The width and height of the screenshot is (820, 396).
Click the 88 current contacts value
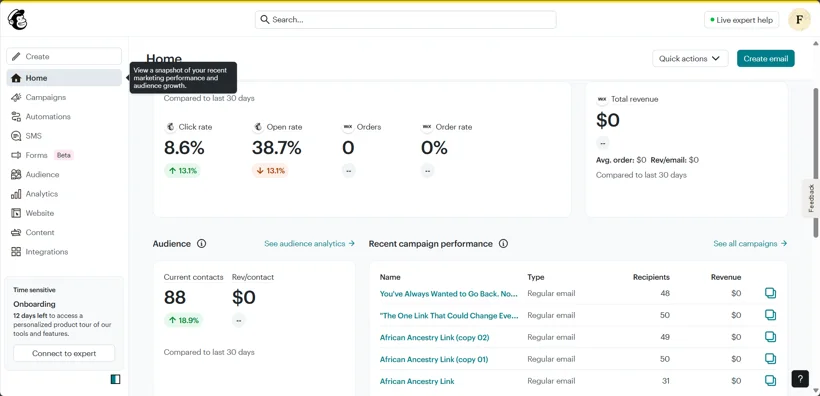click(x=175, y=298)
